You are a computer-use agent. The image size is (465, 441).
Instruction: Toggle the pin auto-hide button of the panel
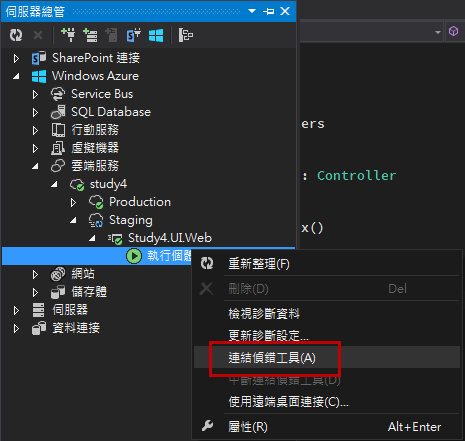point(268,11)
